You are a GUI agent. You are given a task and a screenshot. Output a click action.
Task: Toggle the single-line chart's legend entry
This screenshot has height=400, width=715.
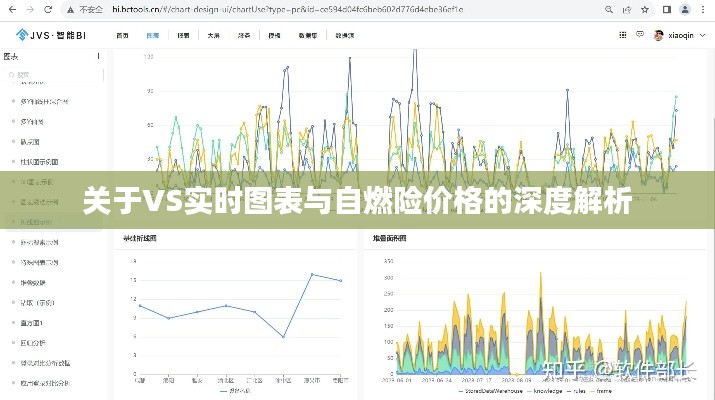pos(235,391)
